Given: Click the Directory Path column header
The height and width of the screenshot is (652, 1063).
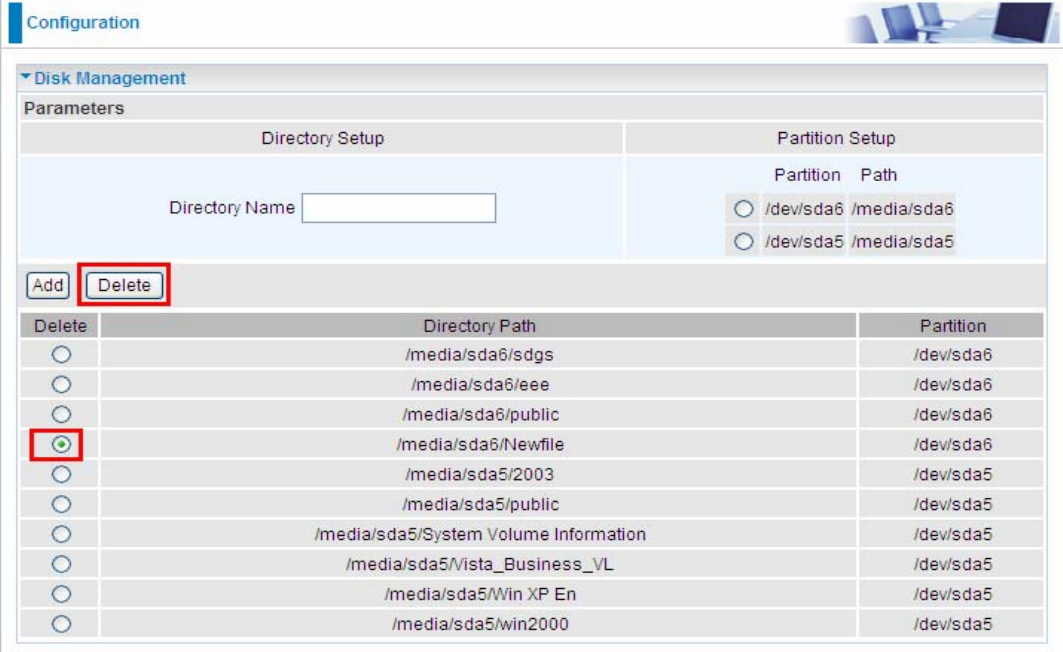Looking at the screenshot, I should coord(479,326).
